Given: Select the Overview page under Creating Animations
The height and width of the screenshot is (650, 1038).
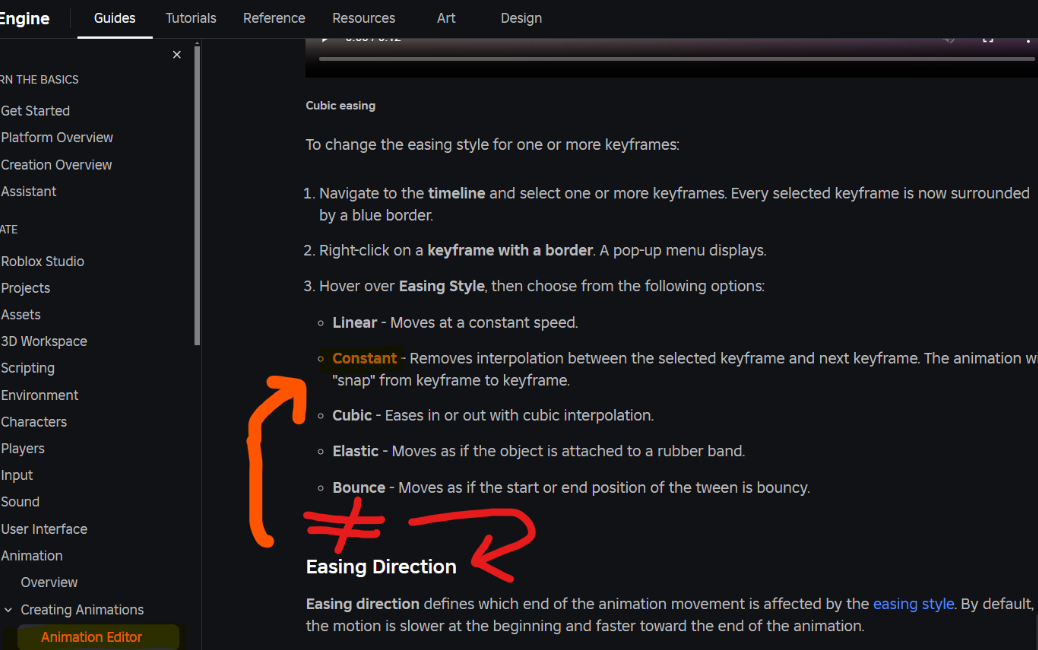Looking at the screenshot, I should (x=49, y=582).
